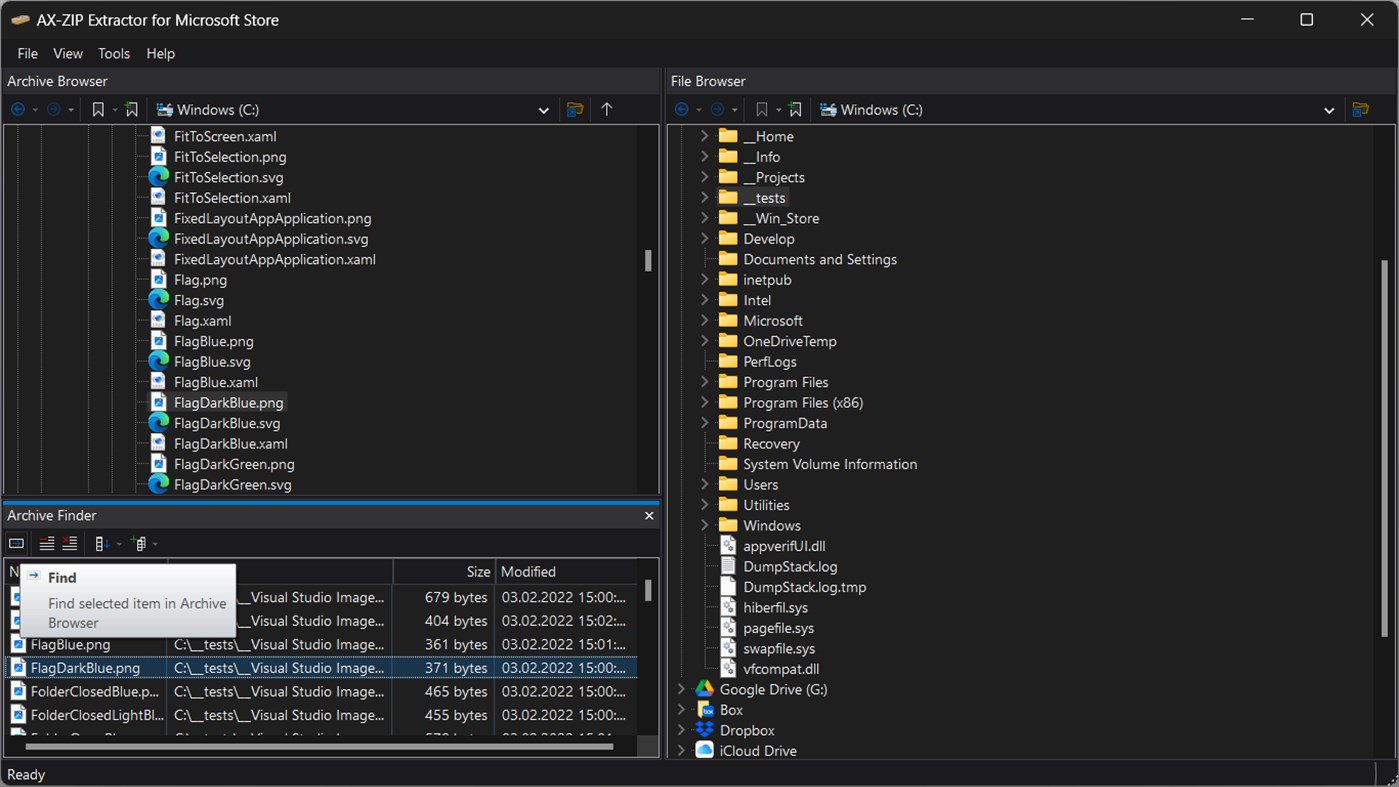
Task: Select the sort column icon in Archive Finder
Action: coord(101,543)
